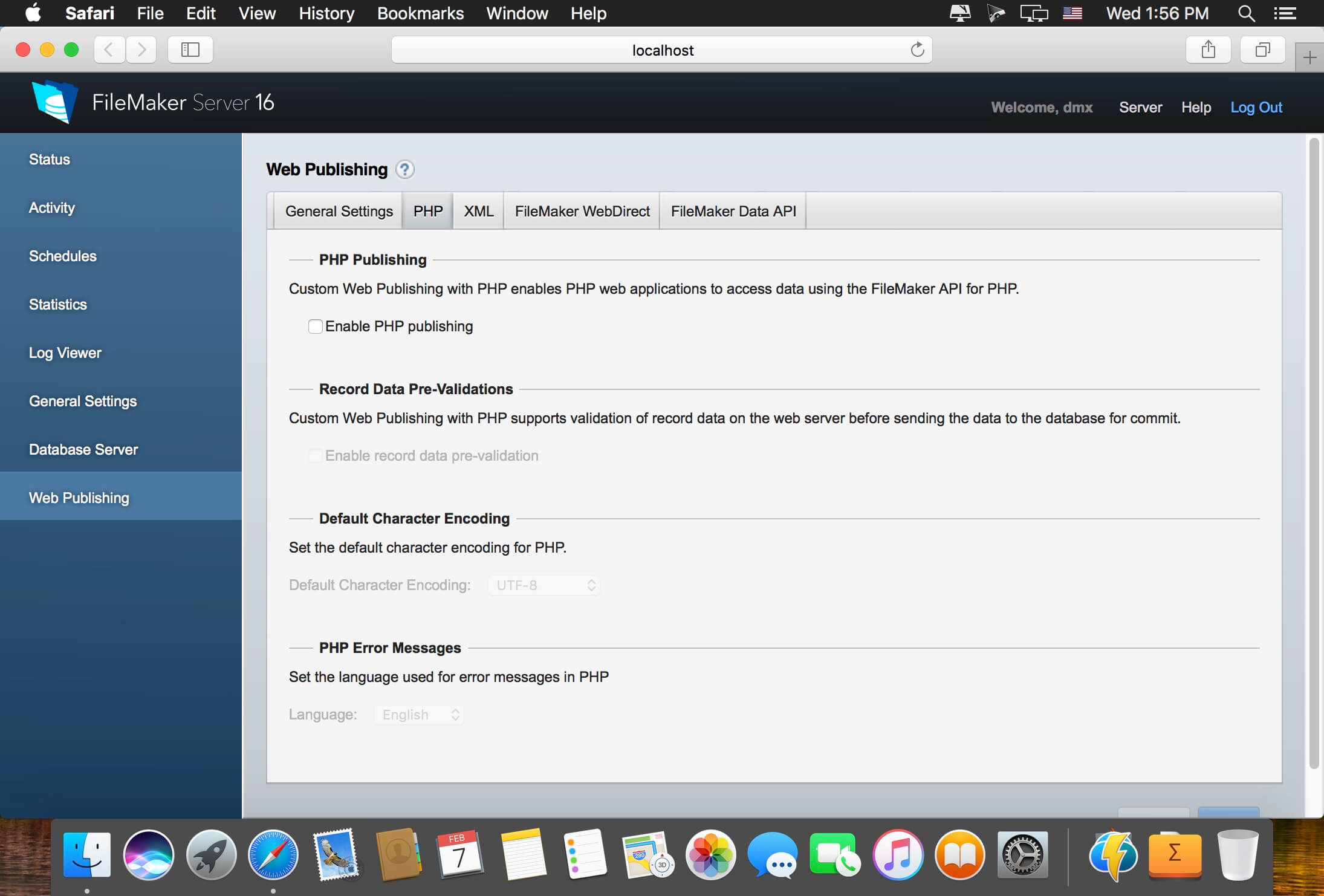This screenshot has width=1324, height=896.
Task: Open the File menu
Action: (x=150, y=13)
